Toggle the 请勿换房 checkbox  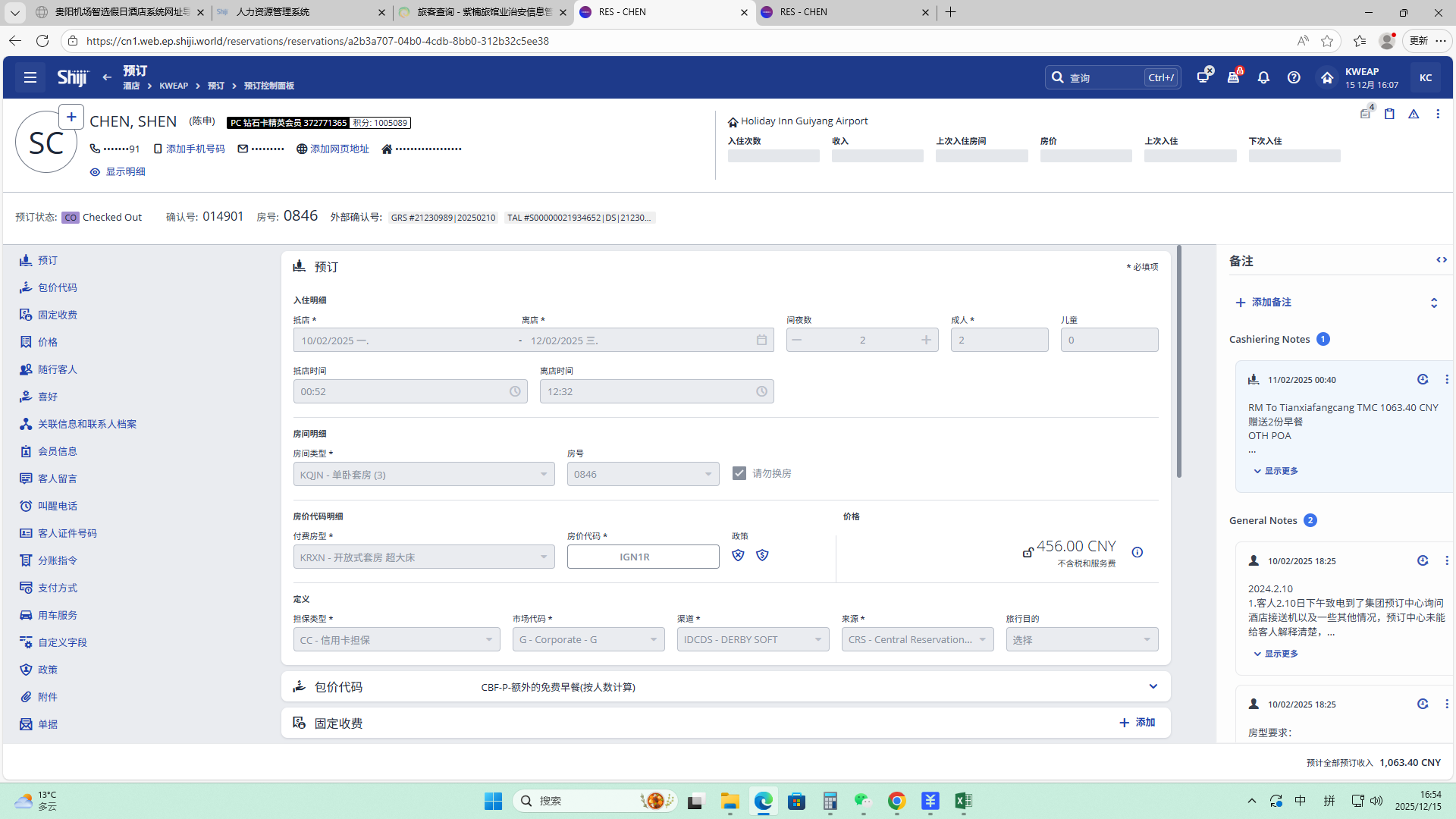739,473
